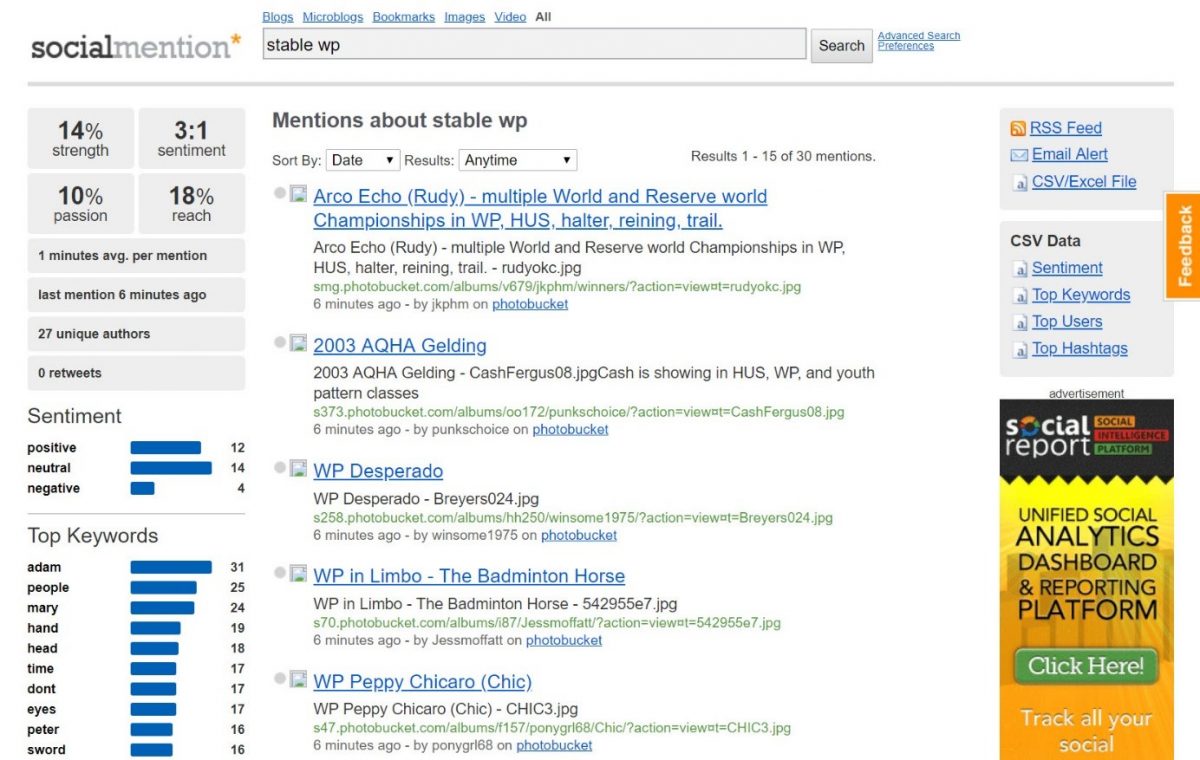Image resolution: width=1200 pixels, height=760 pixels.
Task: Open WP in Limbo - The Badminton Horse
Action: 469,576
